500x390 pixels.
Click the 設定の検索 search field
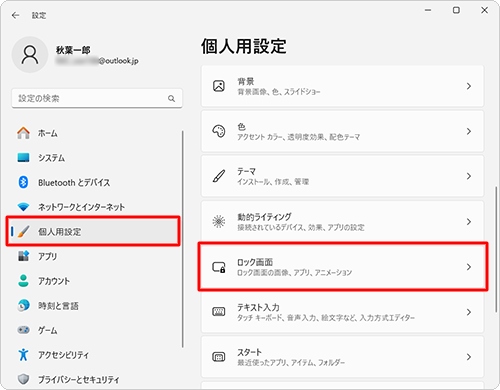[97, 98]
